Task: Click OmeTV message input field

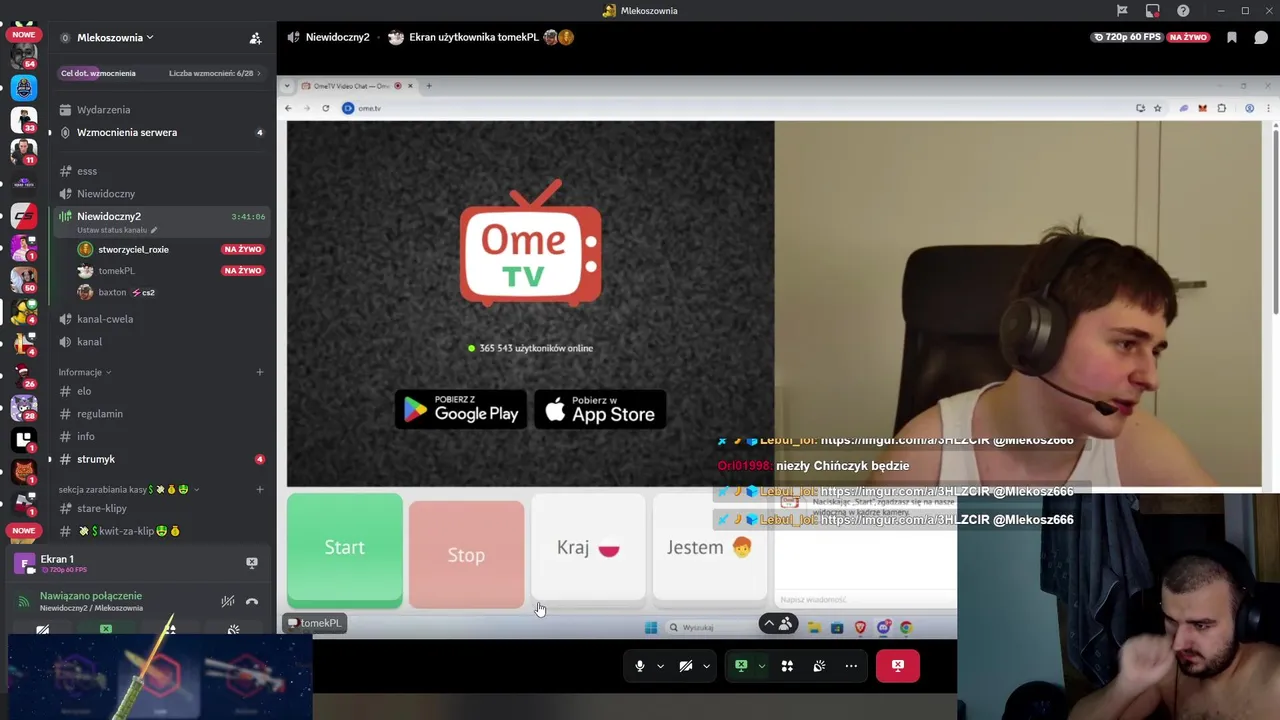Action: click(866, 599)
